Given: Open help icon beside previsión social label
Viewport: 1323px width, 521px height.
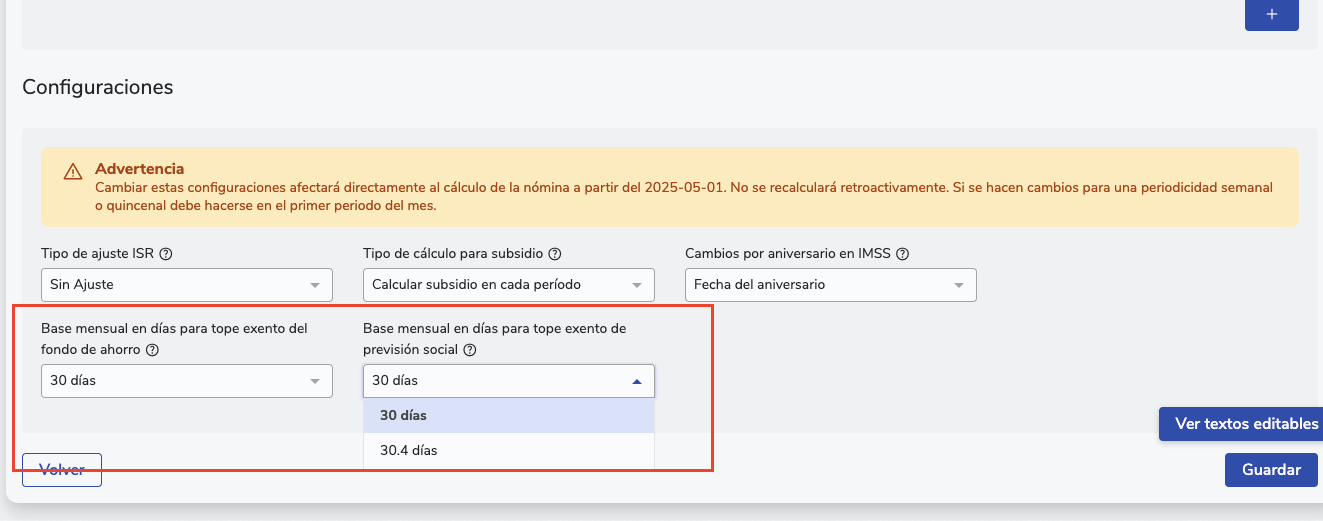Looking at the screenshot, I should [x=470, y=350].
